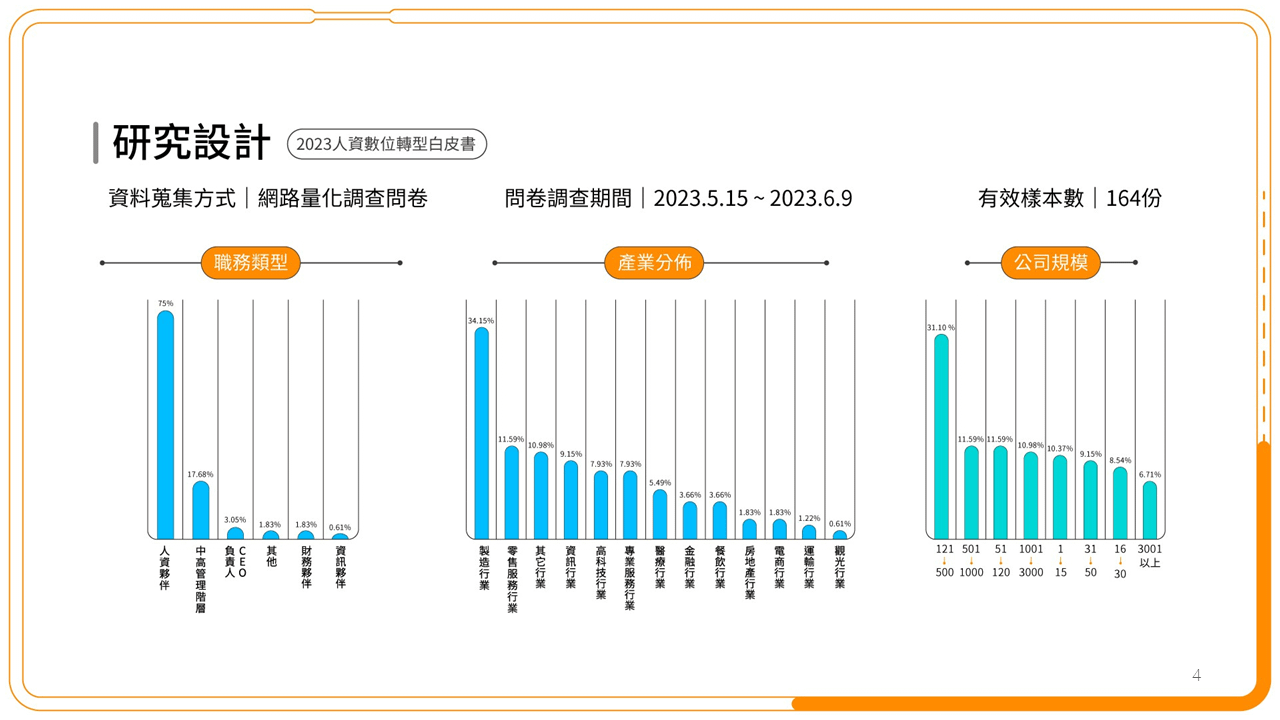Select the 職務類型 orange header badge

tap(250, 263)
